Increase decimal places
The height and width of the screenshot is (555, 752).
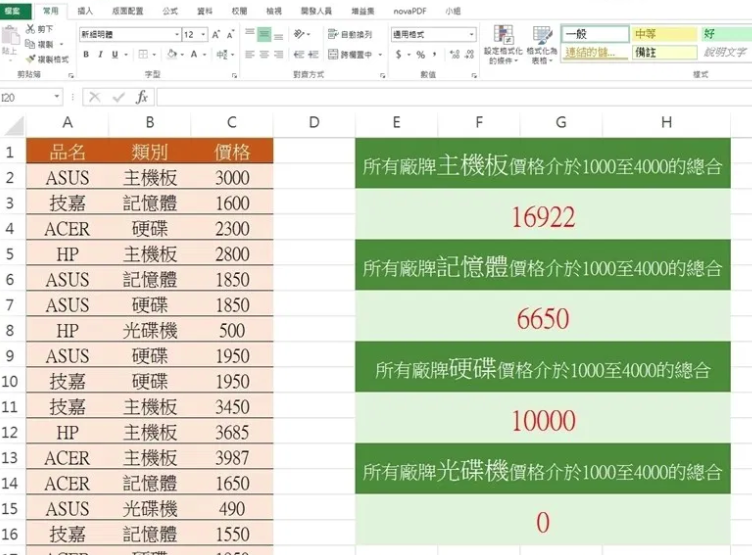[x=455, y=54]
